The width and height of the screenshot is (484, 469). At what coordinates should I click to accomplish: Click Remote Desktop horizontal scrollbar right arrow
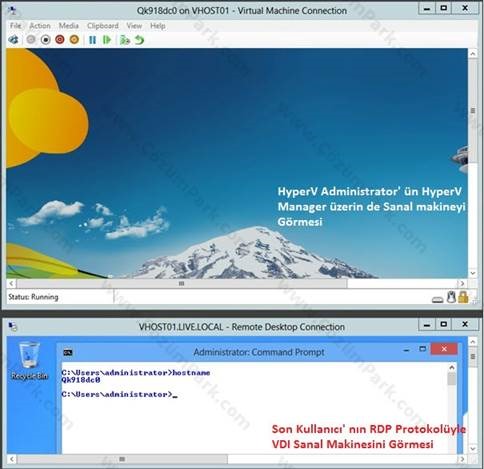(462, 459)
